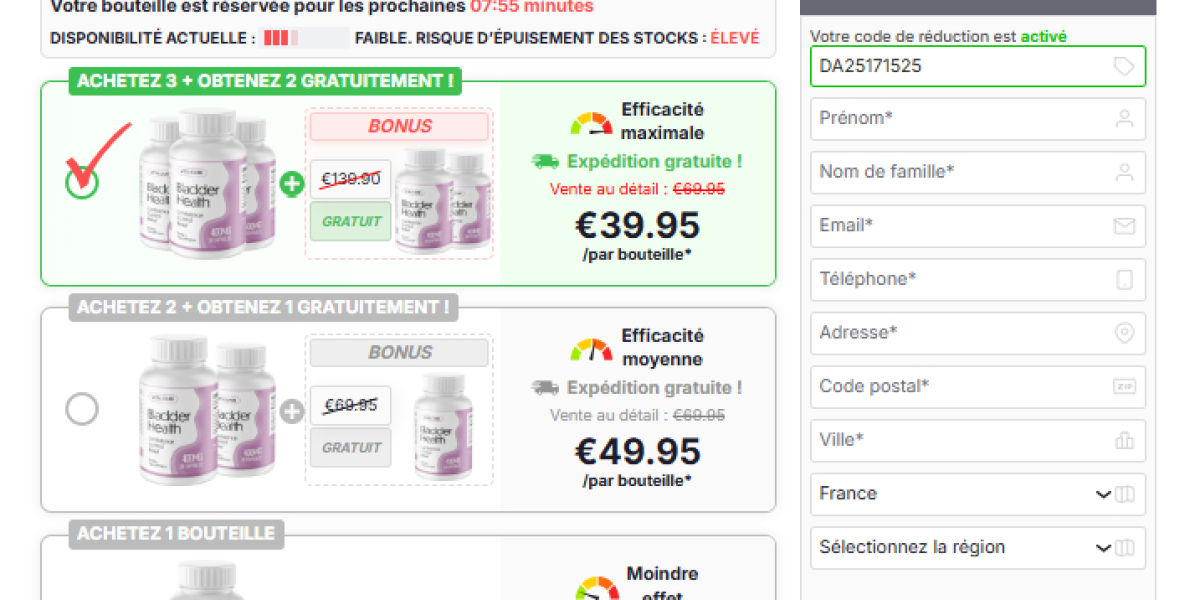Choose the Achetez 1 bouteille package
Screen dimensions: 1200x600
click(176, 534)
